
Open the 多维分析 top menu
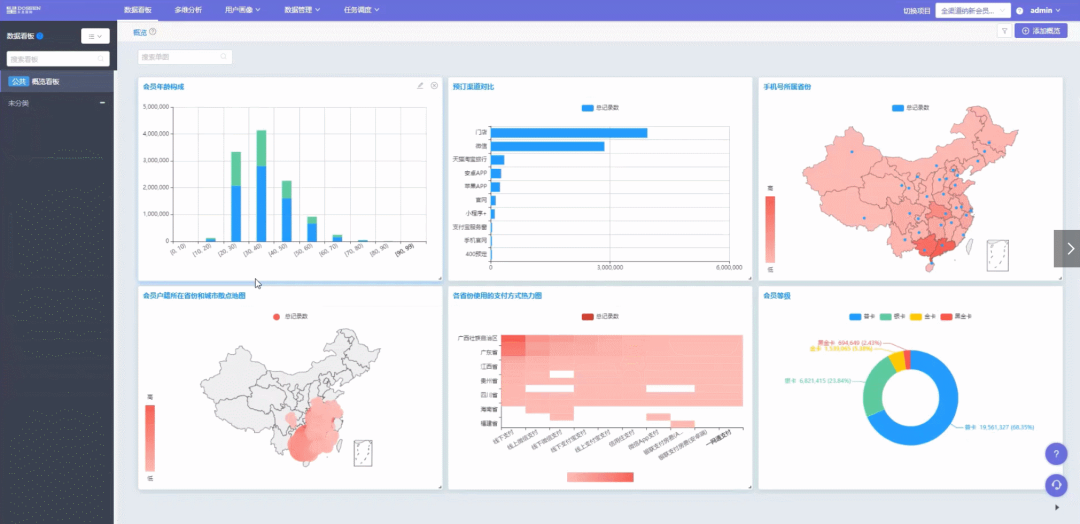(x=188, y=10)
